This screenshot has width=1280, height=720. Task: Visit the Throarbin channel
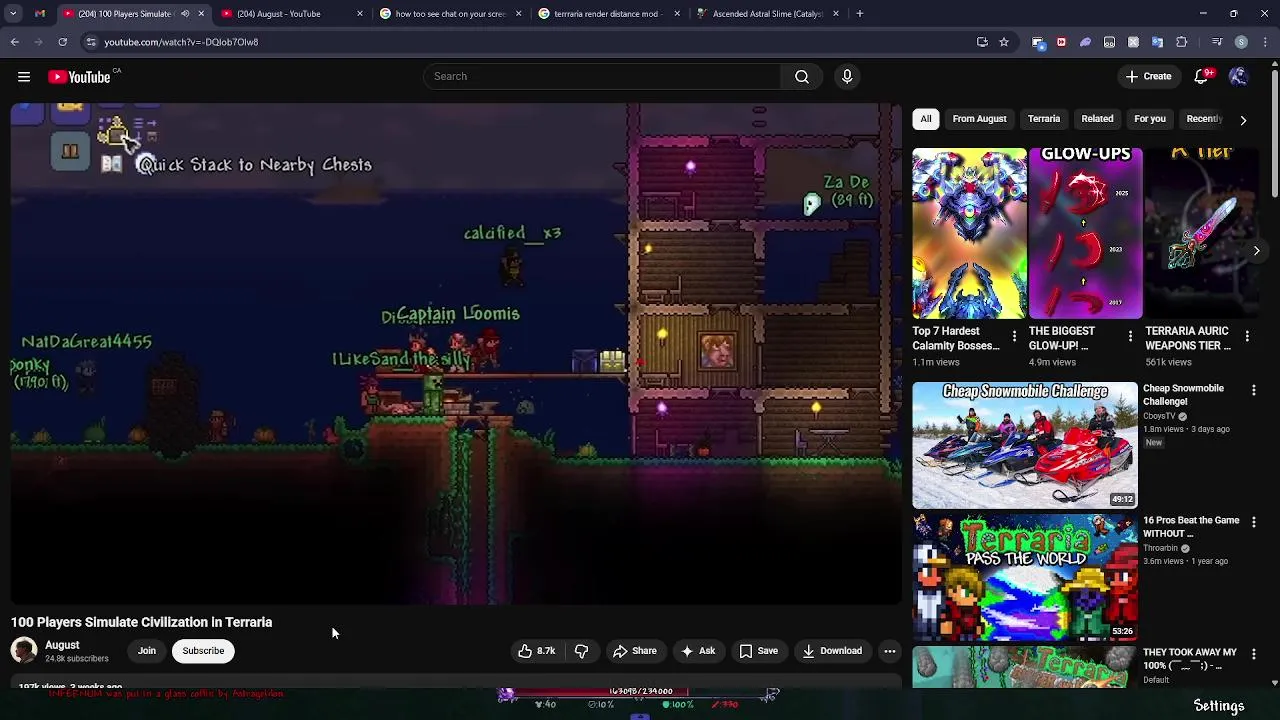1161,548
